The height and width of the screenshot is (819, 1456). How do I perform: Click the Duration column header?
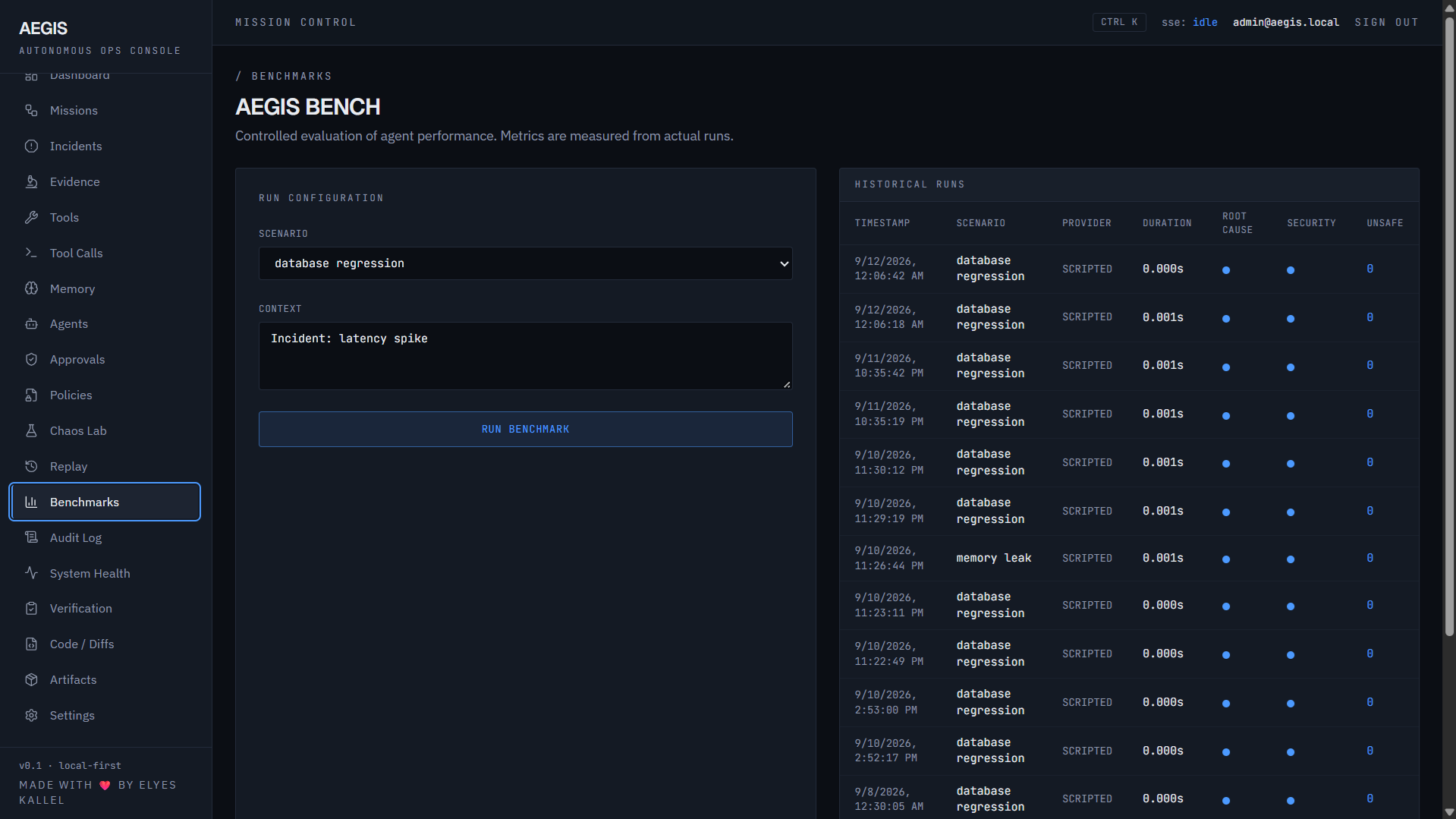1167,223
